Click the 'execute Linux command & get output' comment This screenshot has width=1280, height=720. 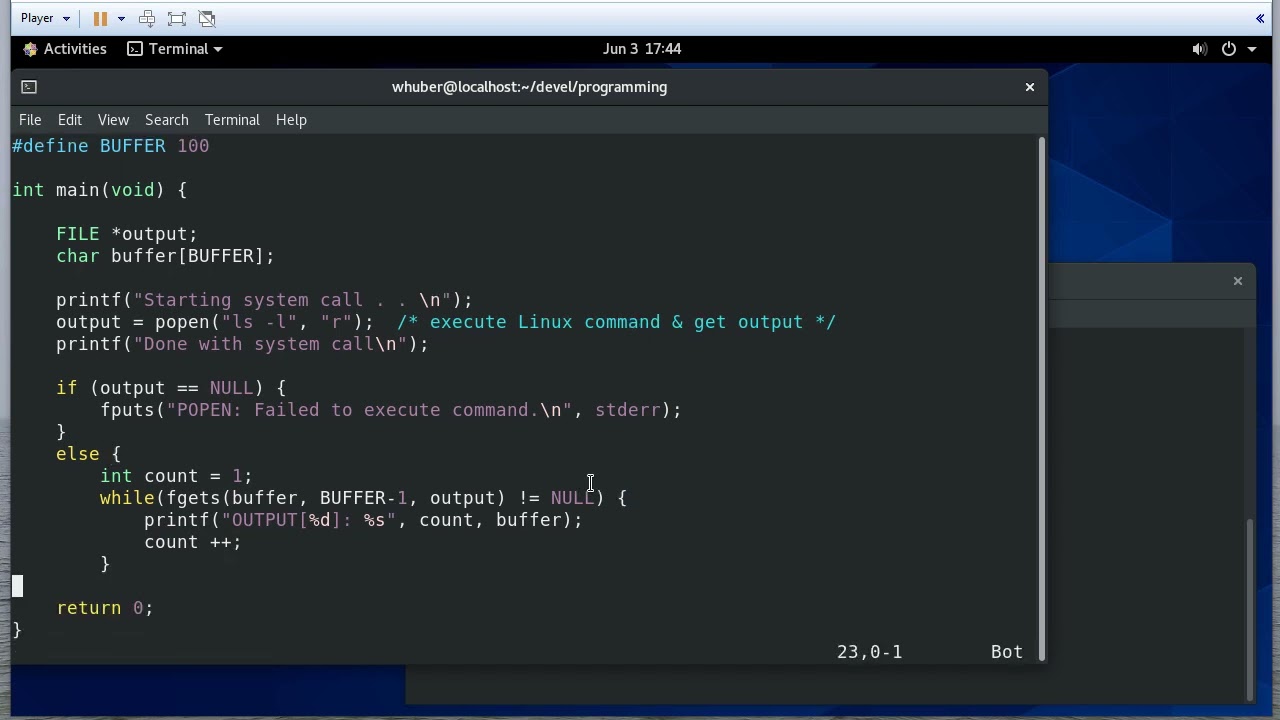tap(616, 322)
